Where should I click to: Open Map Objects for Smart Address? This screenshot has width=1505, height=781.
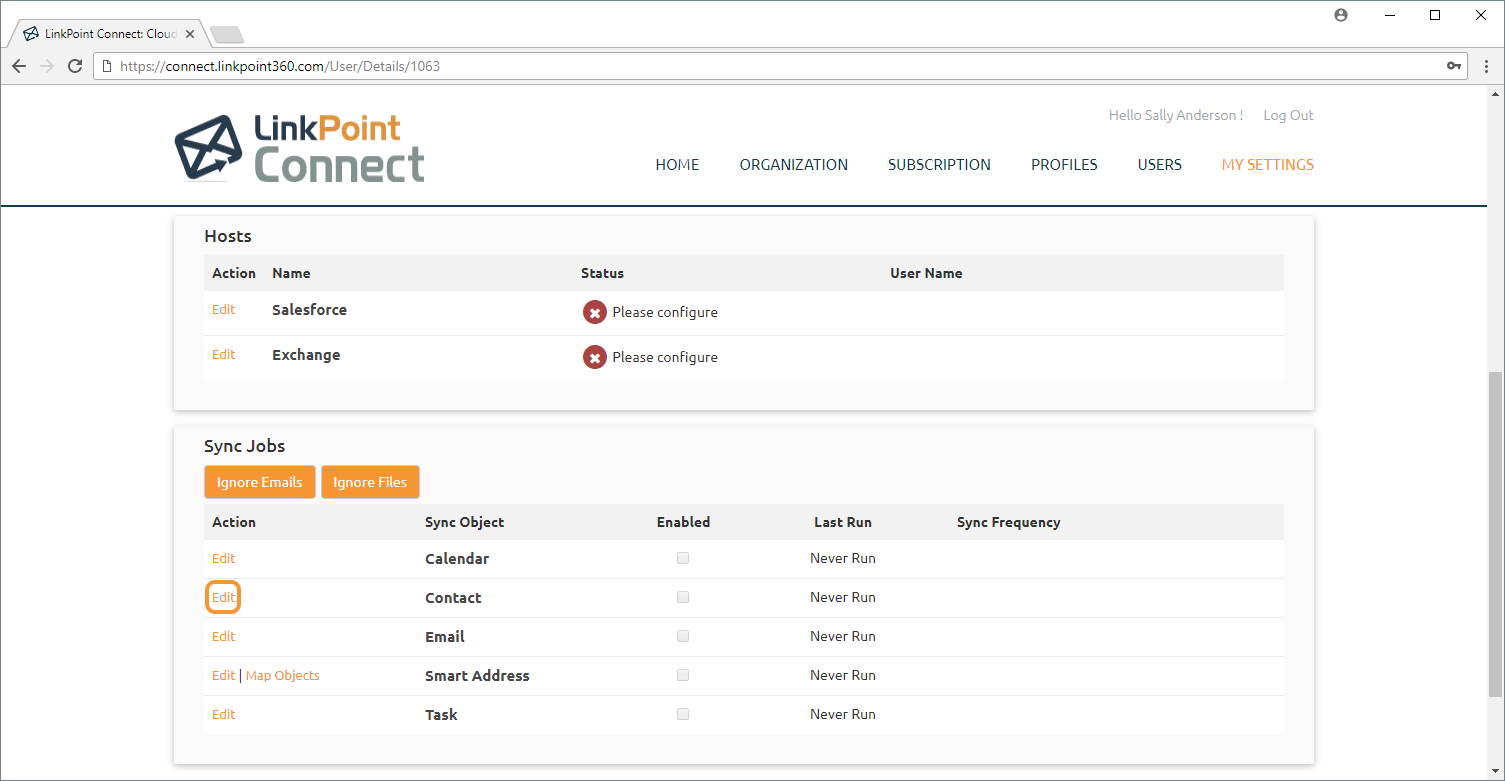point(282,675)
